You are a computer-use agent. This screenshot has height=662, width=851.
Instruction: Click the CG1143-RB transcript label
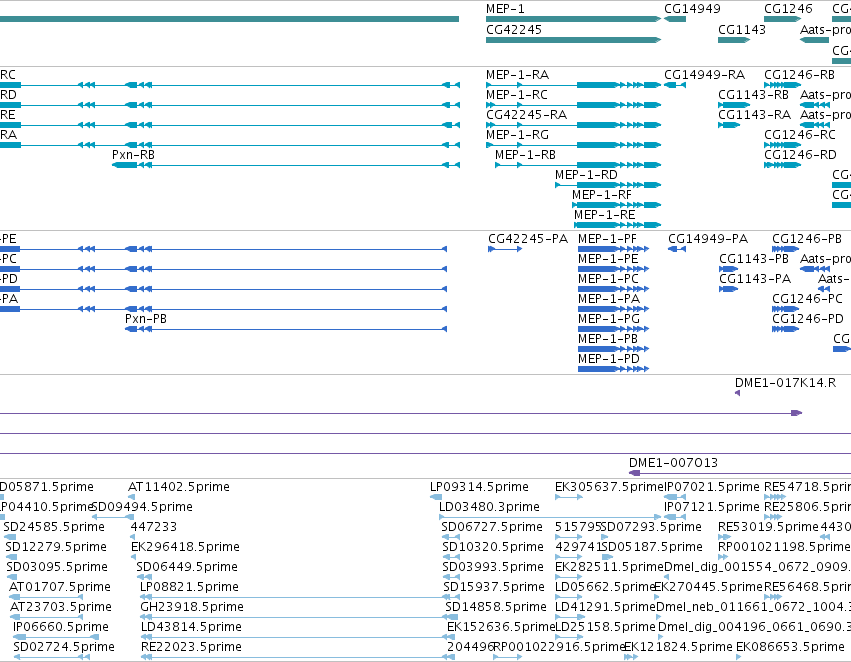point(753,94)
